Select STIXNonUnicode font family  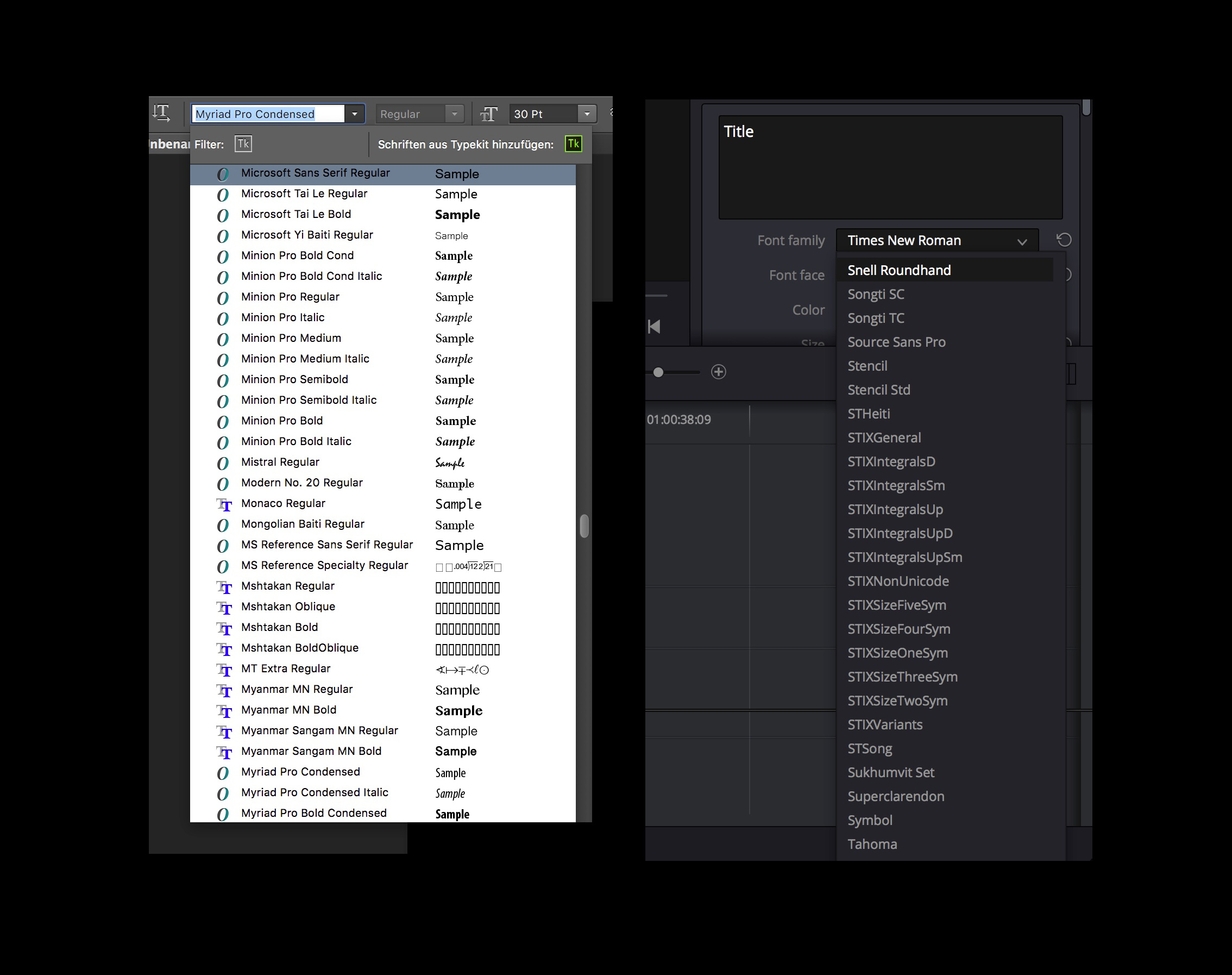pyautogui.click(x=945, y=581)
